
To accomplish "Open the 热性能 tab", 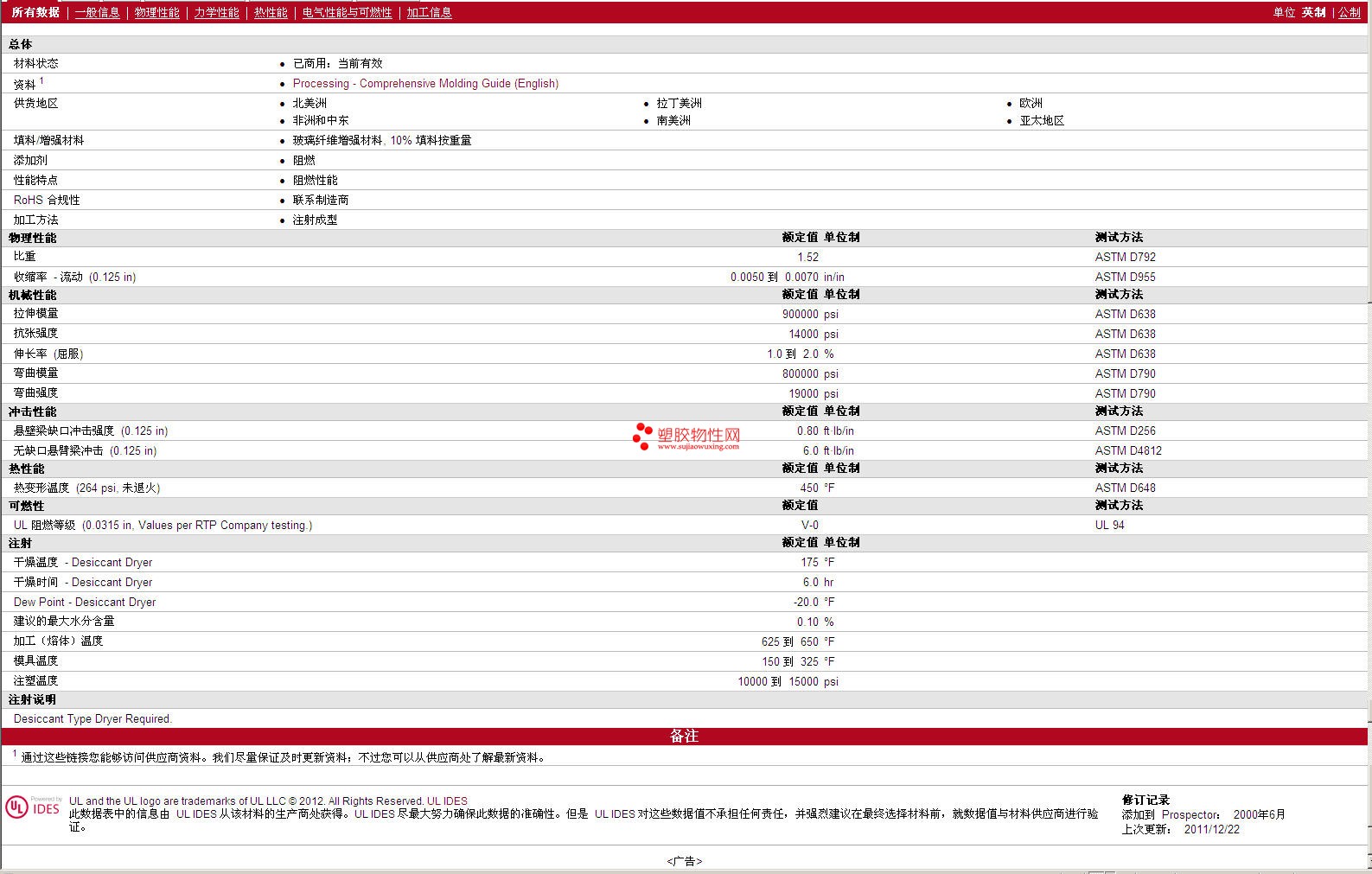I will pos(271,12).
